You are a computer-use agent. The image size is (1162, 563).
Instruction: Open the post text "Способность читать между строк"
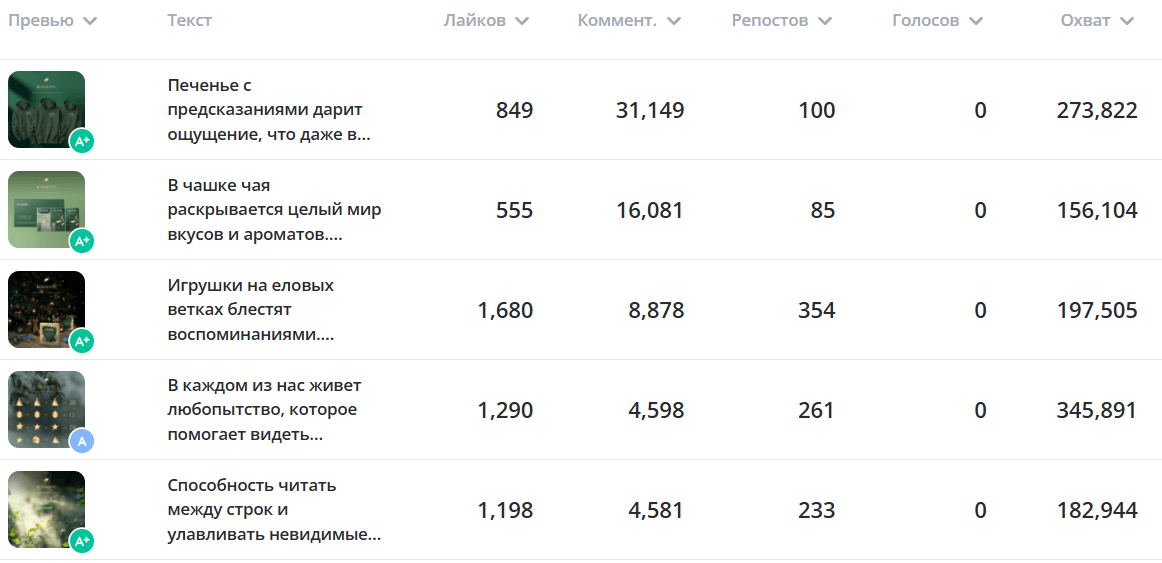pos(274,510)
